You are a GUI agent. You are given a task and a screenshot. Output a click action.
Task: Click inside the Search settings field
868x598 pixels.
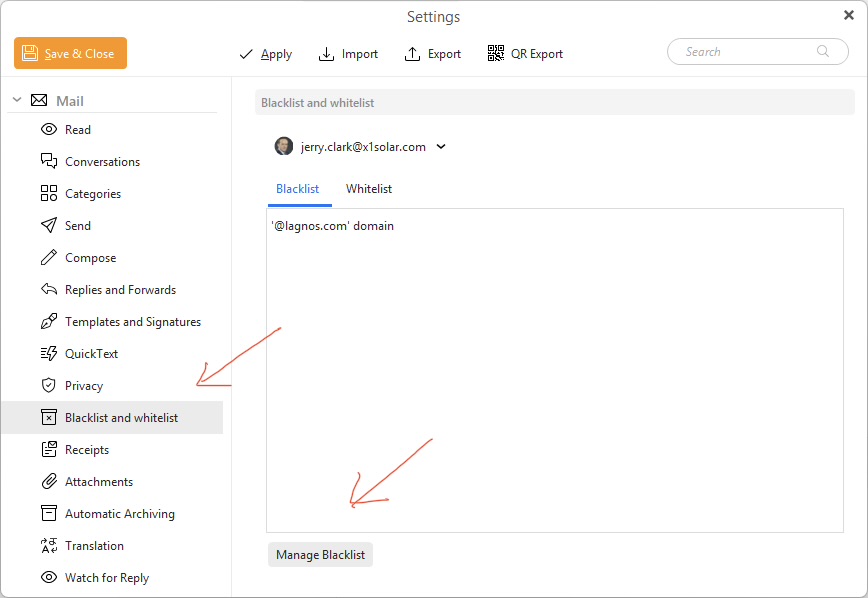point(750,52)
